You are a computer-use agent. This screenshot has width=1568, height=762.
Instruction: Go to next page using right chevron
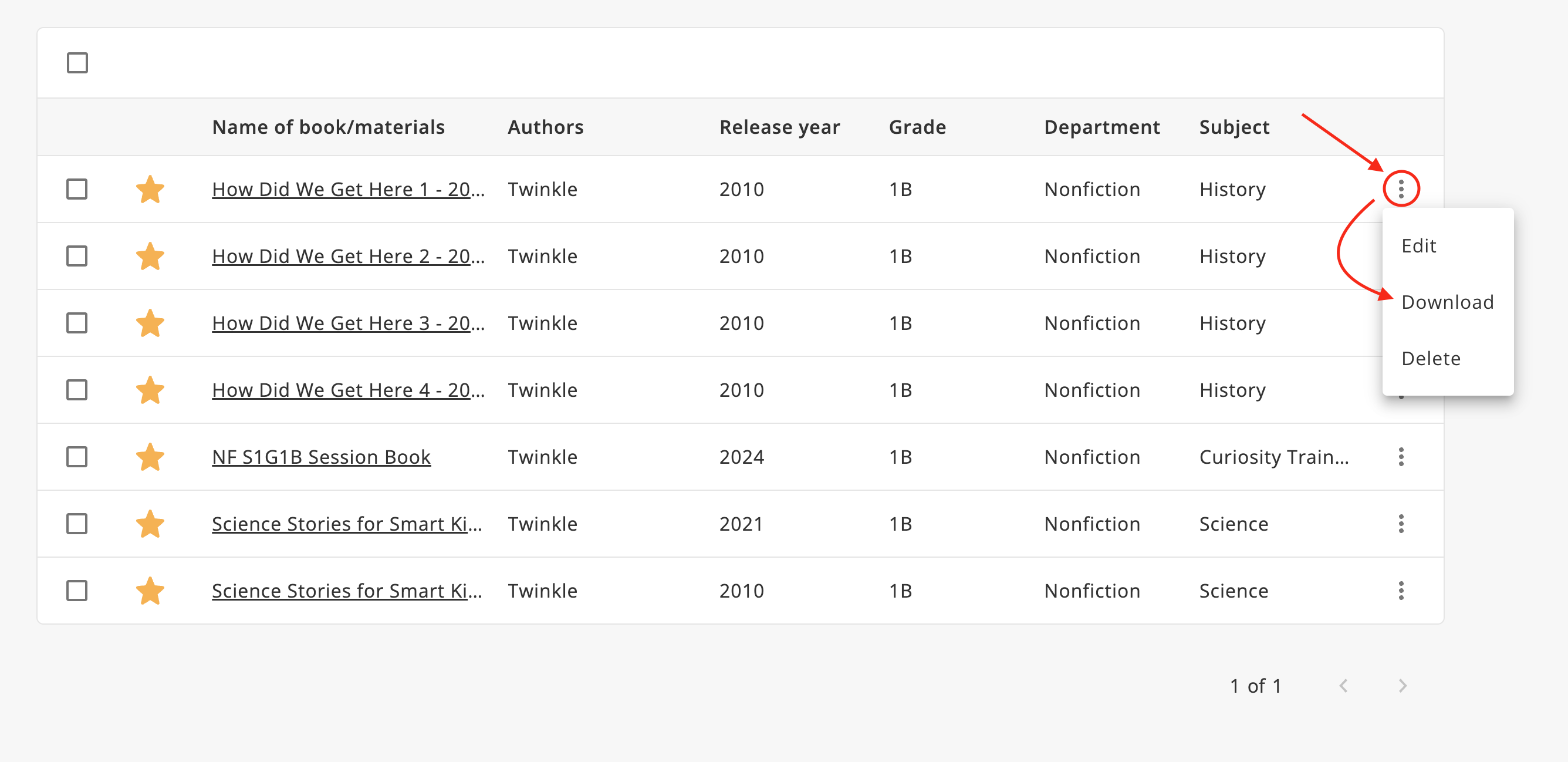[1402, 686]
